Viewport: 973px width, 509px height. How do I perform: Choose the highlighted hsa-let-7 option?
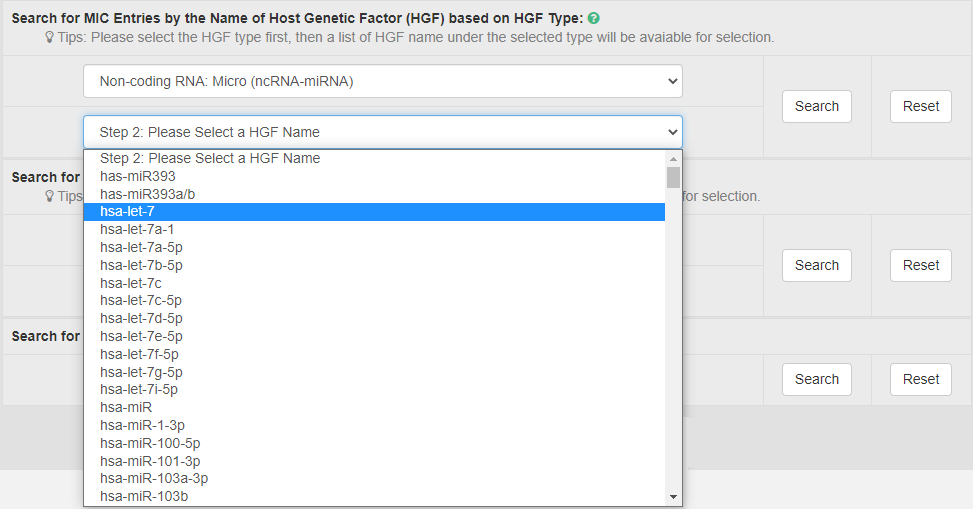click(x=127, y=212)
